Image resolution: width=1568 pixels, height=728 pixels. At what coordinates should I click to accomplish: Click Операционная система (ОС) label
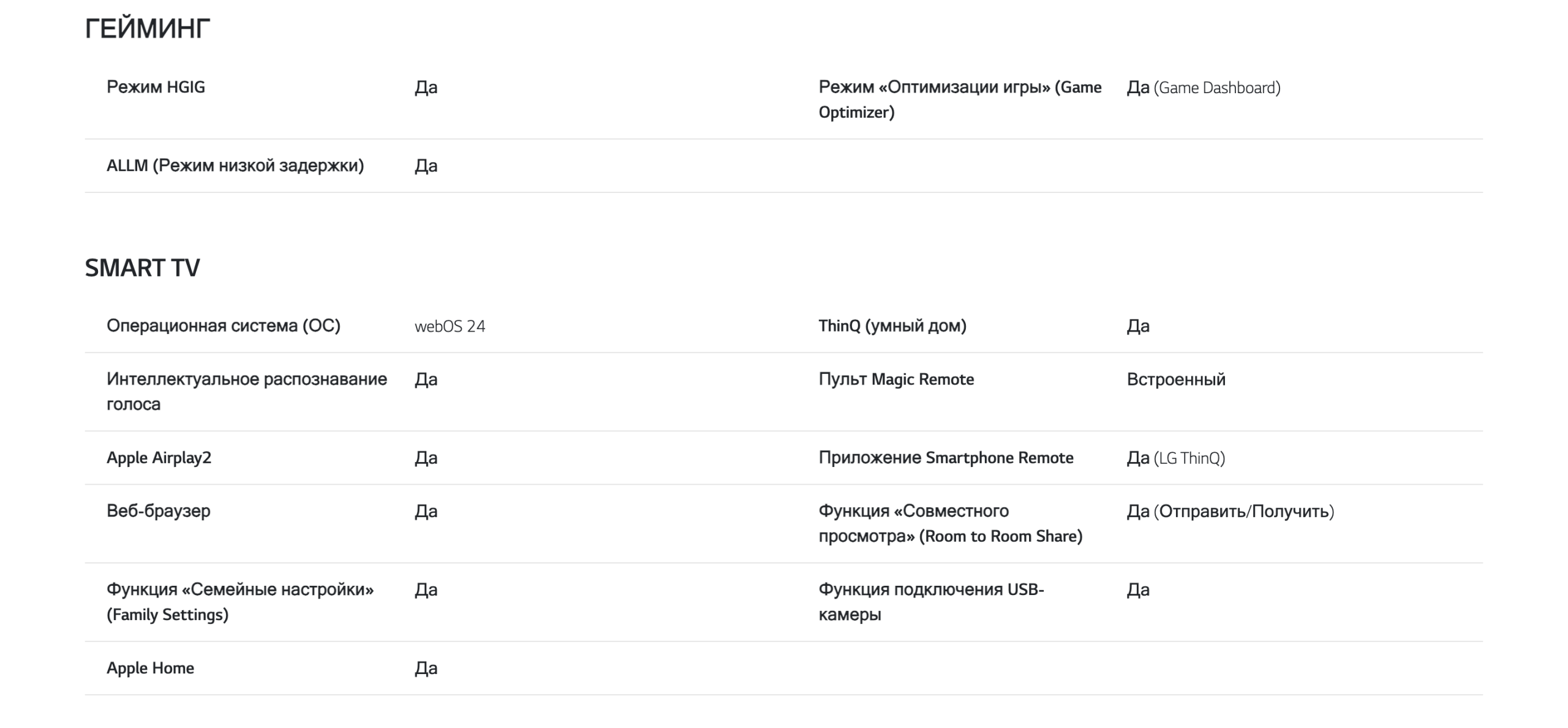(224, 325)
